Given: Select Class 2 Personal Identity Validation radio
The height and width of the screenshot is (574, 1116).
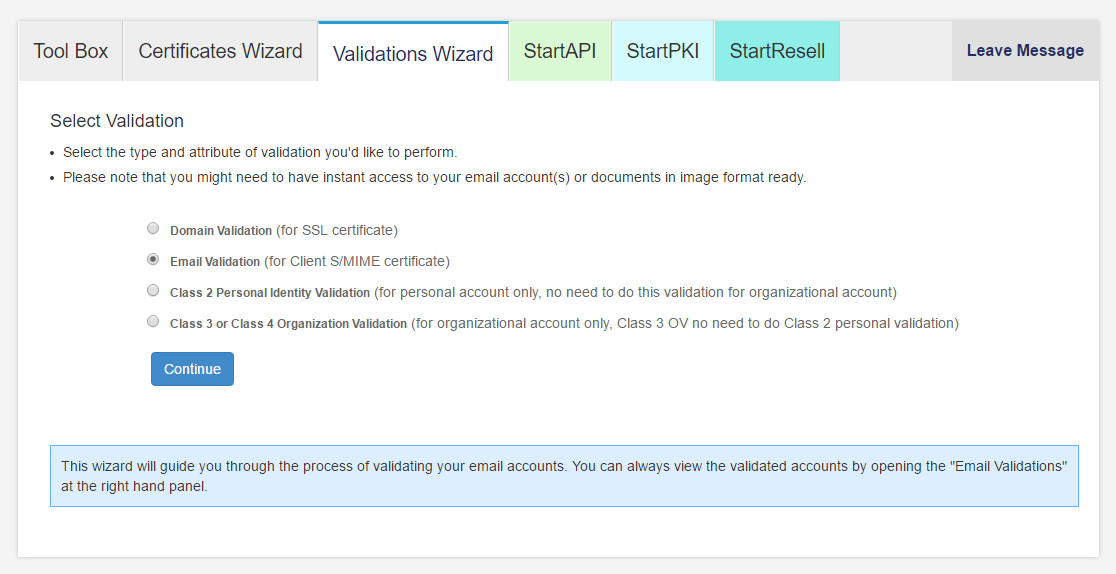Looking at the screenshot, I should coord(153,291).
